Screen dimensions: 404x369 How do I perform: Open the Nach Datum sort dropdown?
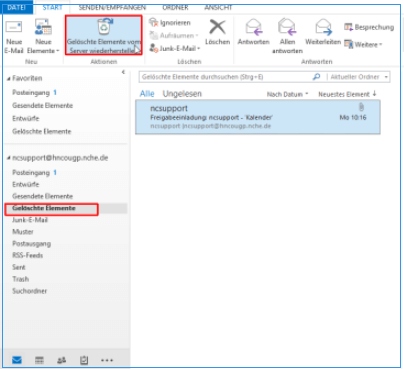[287, 94]
